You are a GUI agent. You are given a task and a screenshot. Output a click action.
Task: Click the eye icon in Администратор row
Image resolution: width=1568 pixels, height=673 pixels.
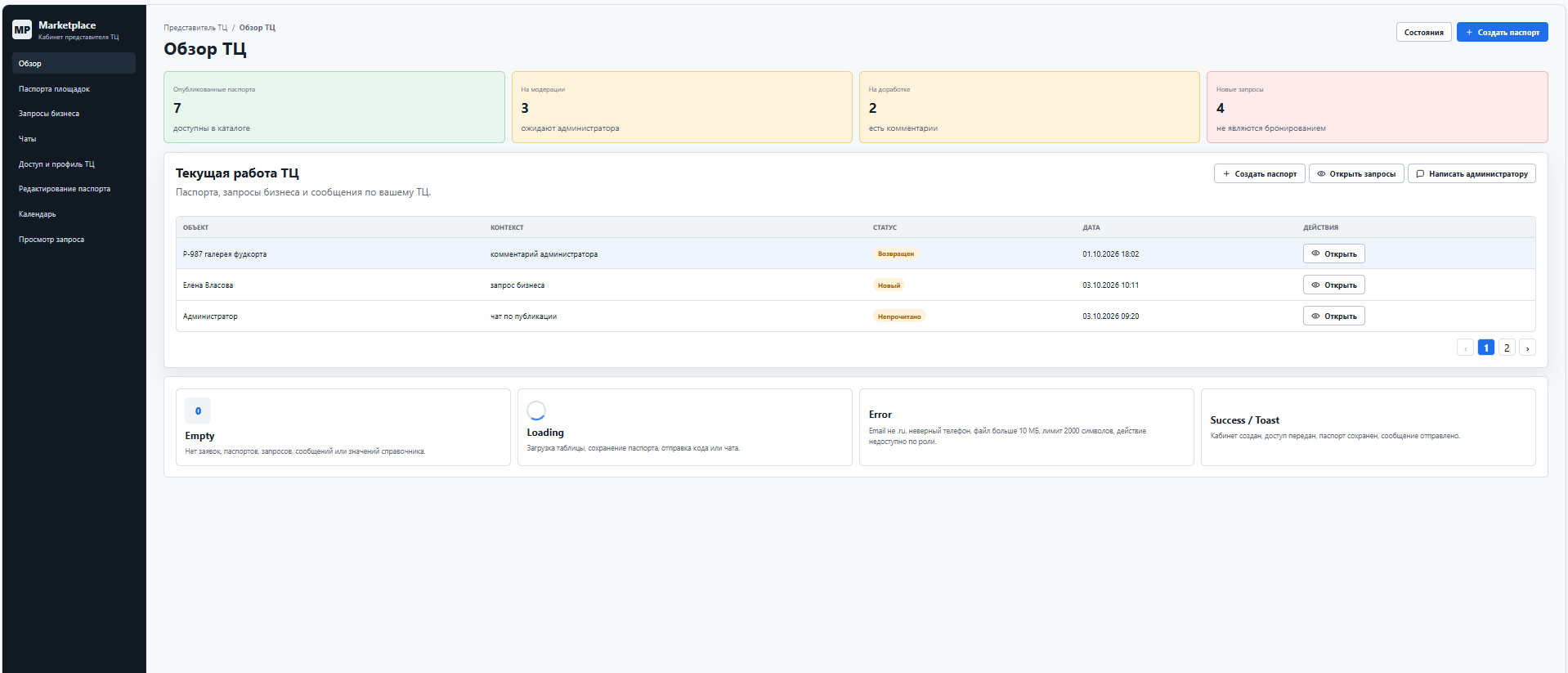pos(1315,316)
